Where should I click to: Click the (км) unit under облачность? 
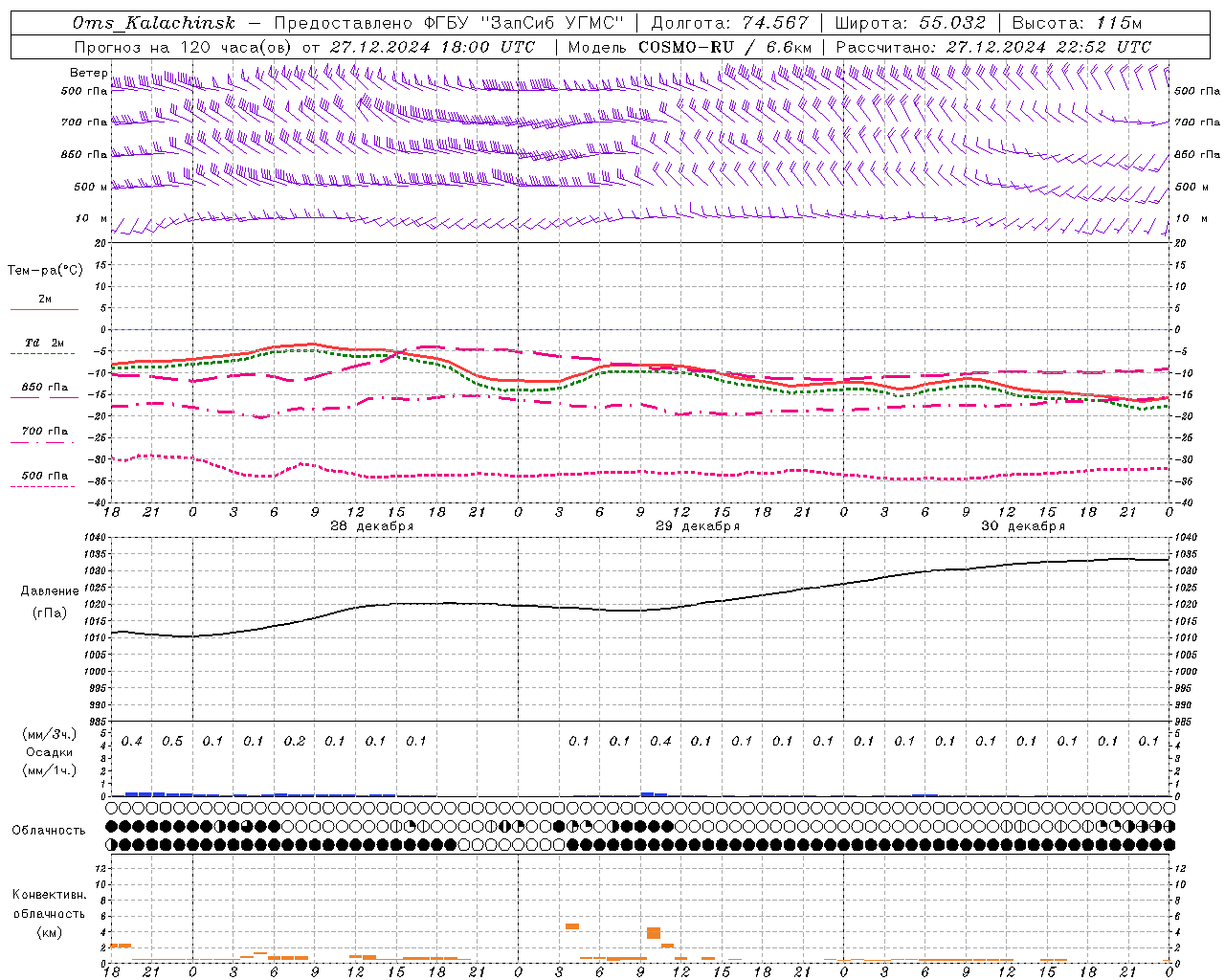[x=50, y=932]
